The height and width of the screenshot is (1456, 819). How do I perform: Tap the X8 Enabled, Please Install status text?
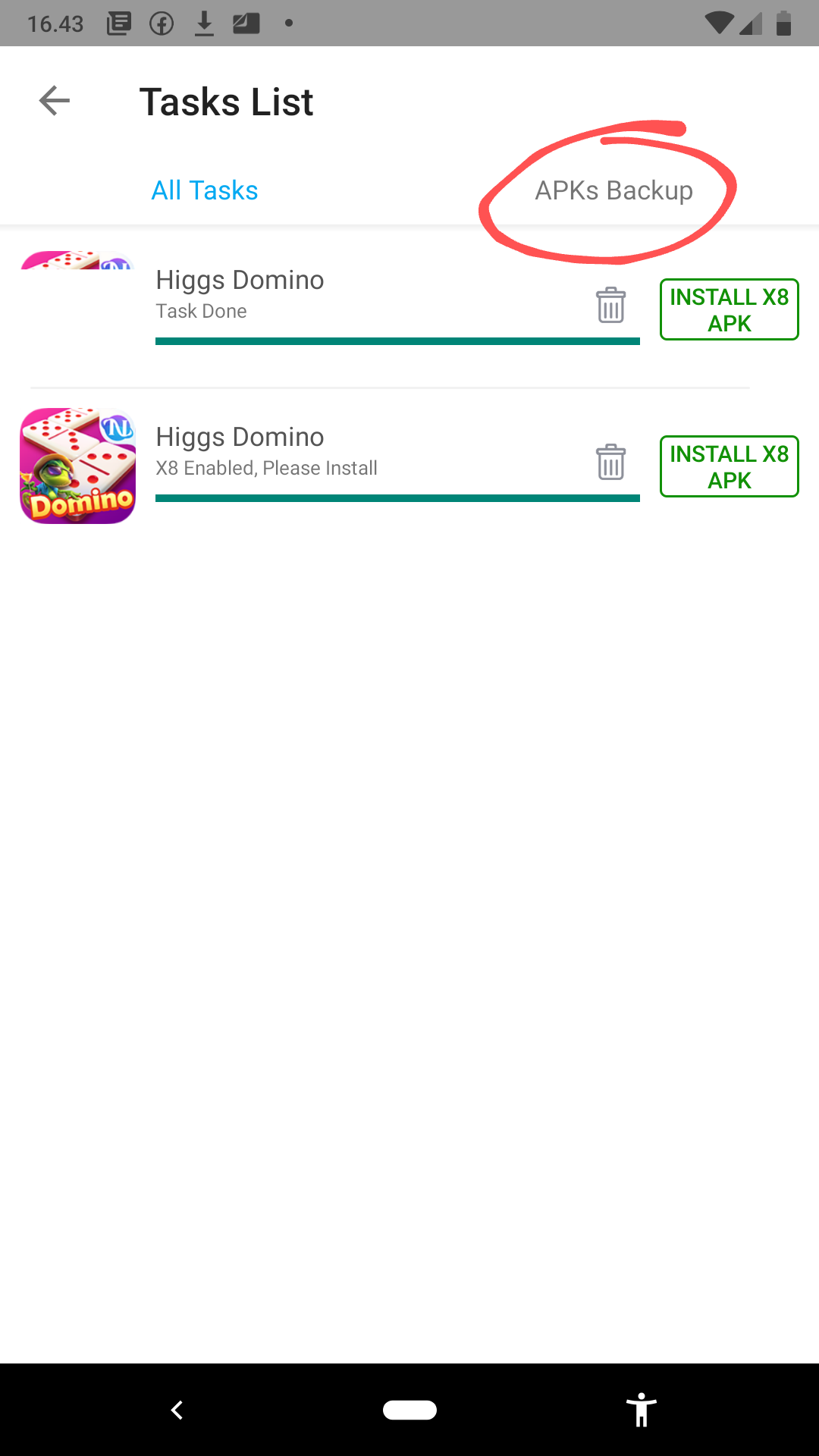click(x=266, y=468)
